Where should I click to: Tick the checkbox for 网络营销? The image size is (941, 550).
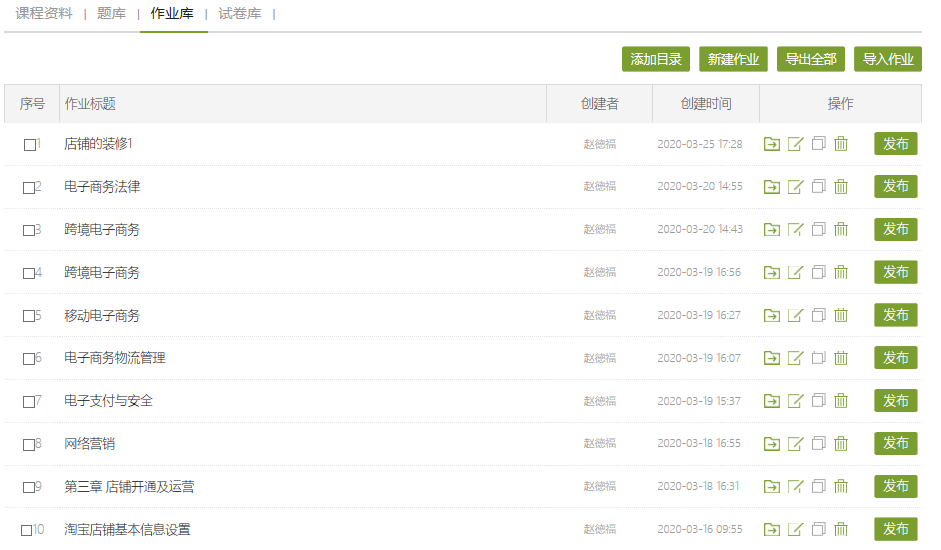[30, 444]
